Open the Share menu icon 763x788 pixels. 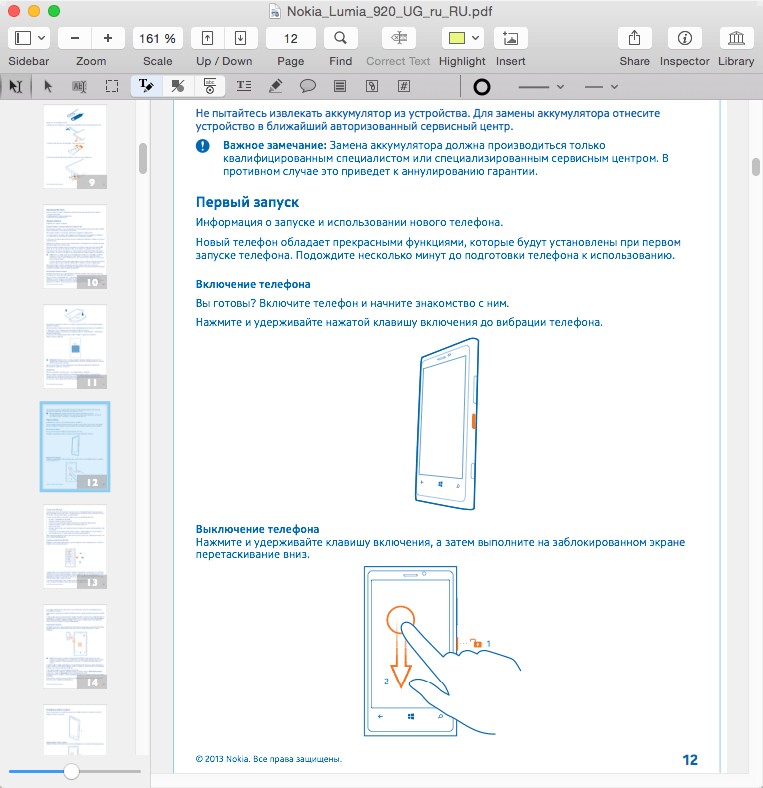634,38
